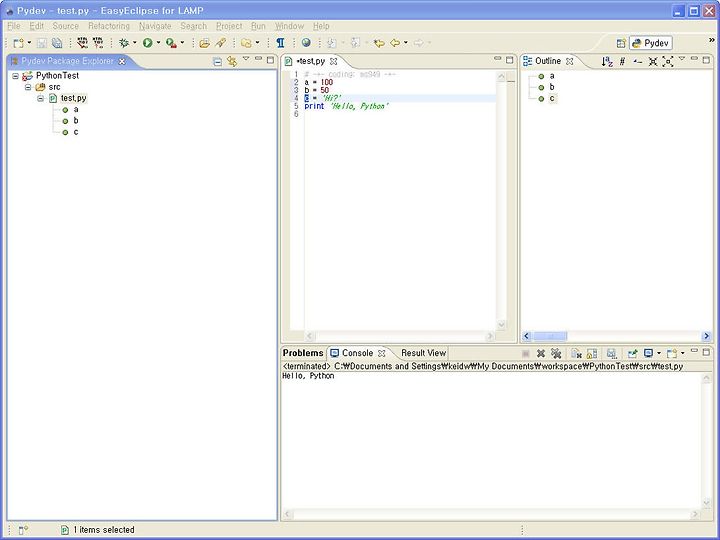This screenshot has height=540, width=720.
Task: Open the Refactoring menu
Action: coord(109,26)
